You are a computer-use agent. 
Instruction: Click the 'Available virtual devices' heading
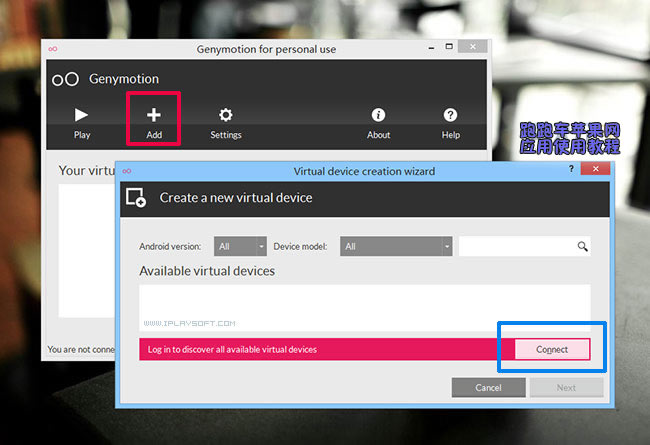tap(207, 271)
